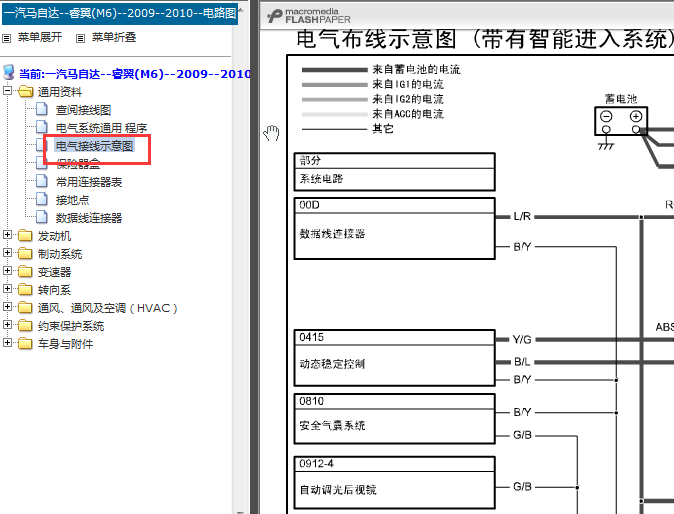Click the title bar 一汽马自达--睿翼(M6)--2009--2010--电路图

pos(120,13)
